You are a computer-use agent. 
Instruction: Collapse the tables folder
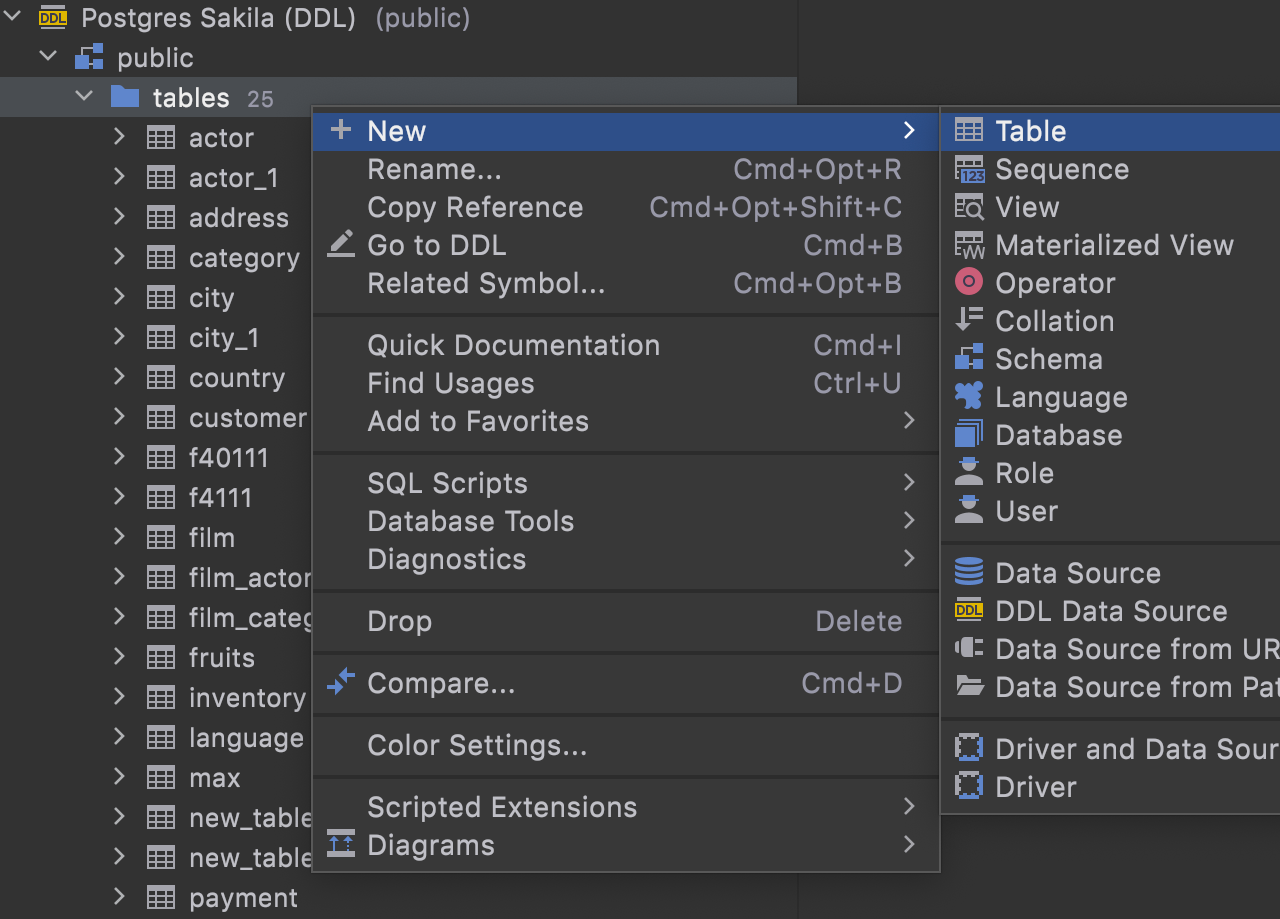point(84,97)
